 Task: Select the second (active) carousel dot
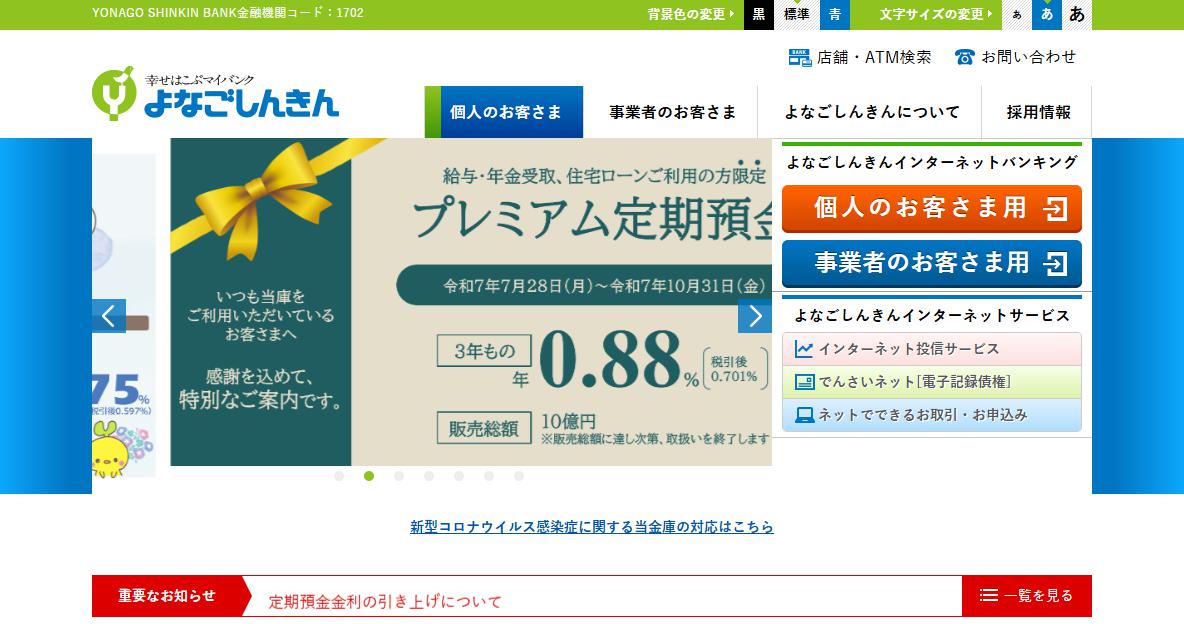pyautogui.click(x=368, y=476)
